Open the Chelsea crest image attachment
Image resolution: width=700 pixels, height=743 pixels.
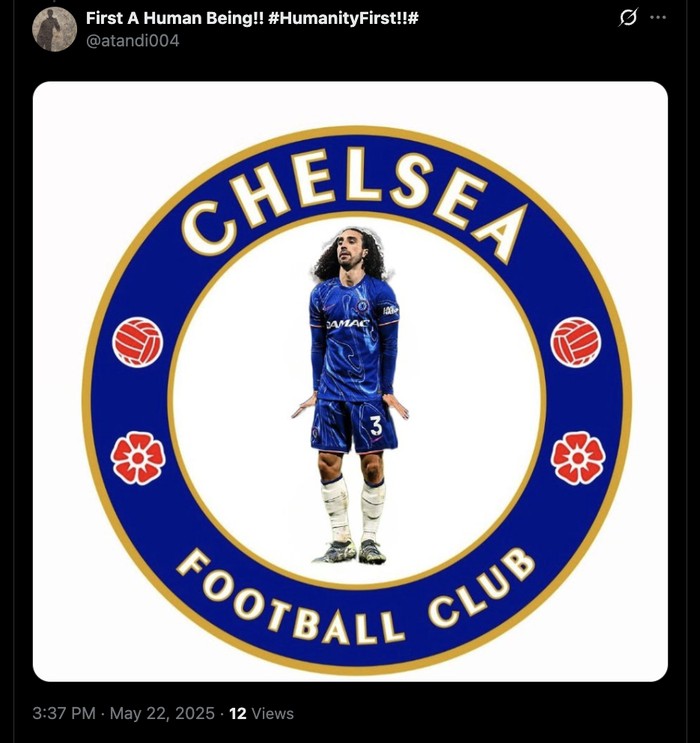pyautogui.click(x=350, y=381)
